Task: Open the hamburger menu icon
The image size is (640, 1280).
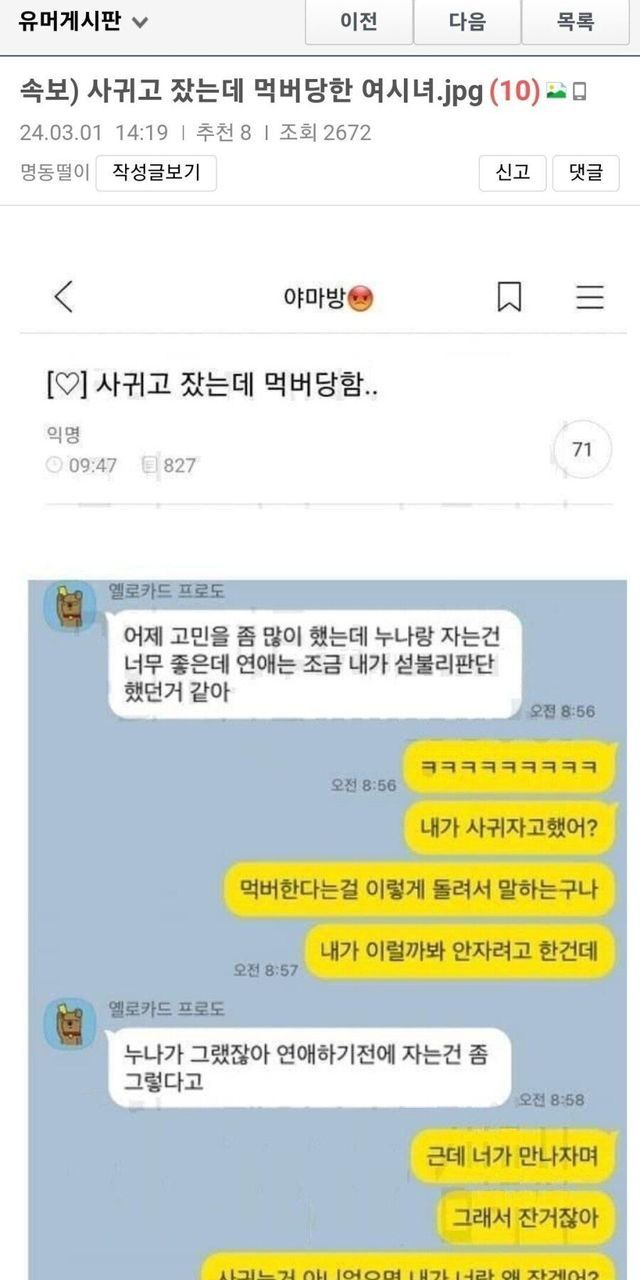Action: click(590, 297)
